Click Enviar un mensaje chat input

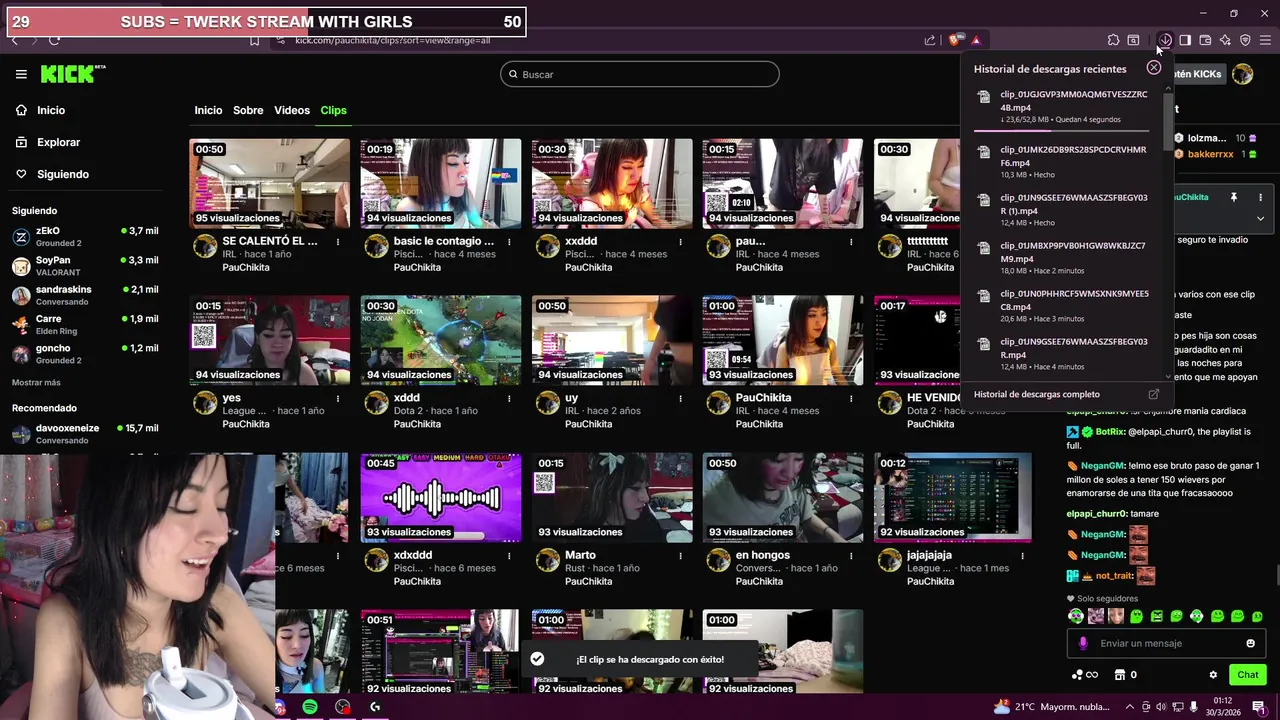[x=1165, y=643]
